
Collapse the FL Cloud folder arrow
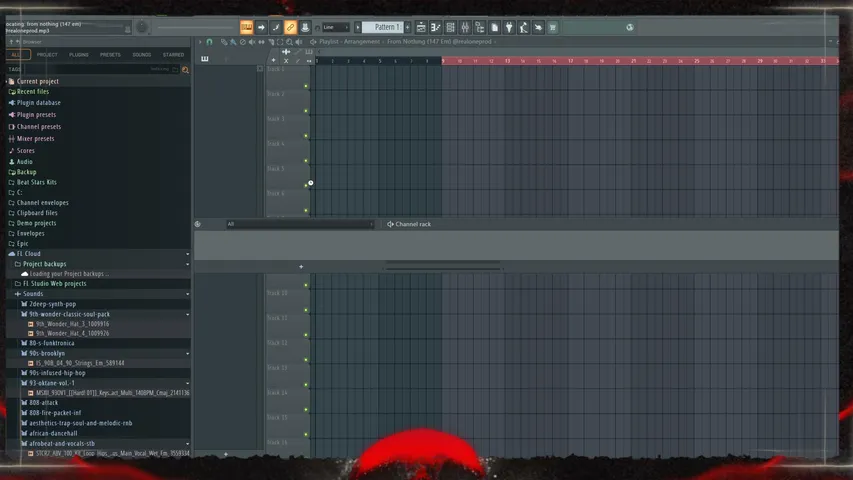click(188, 254)
